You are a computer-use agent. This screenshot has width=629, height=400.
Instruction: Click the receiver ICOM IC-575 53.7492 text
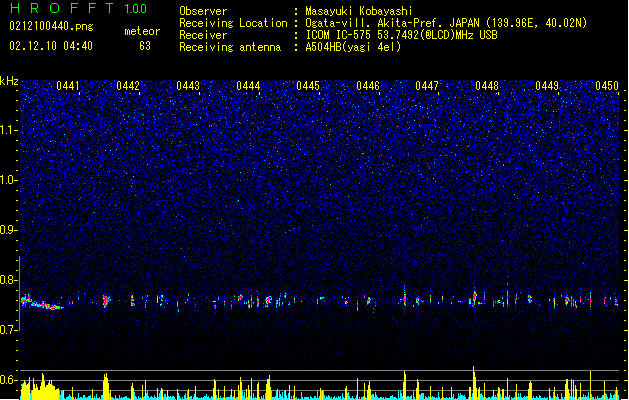401,35
